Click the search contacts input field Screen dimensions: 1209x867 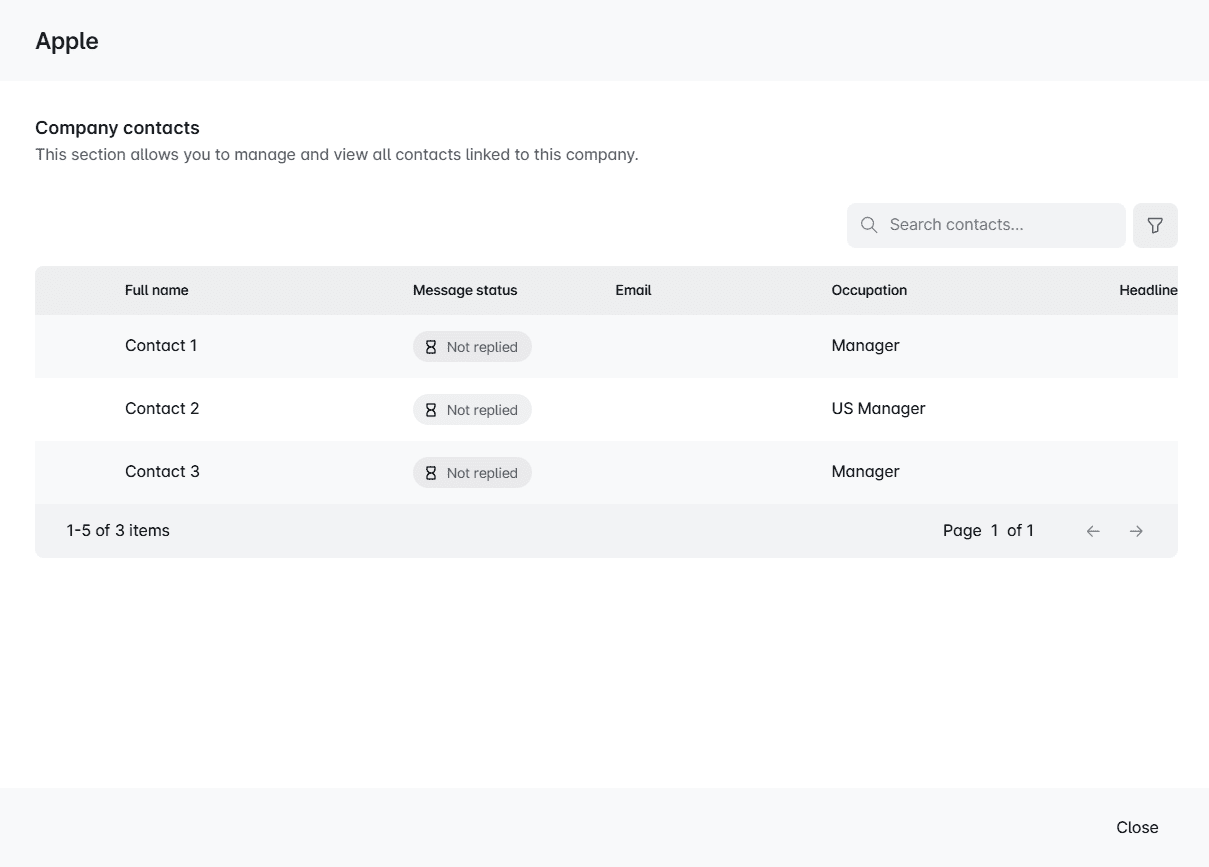[x=985, y=225]
